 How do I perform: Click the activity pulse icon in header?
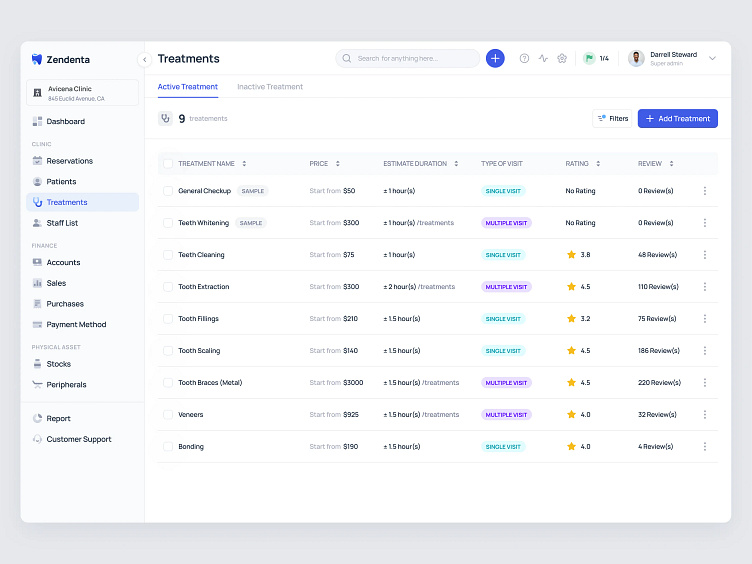pos(543,58)
